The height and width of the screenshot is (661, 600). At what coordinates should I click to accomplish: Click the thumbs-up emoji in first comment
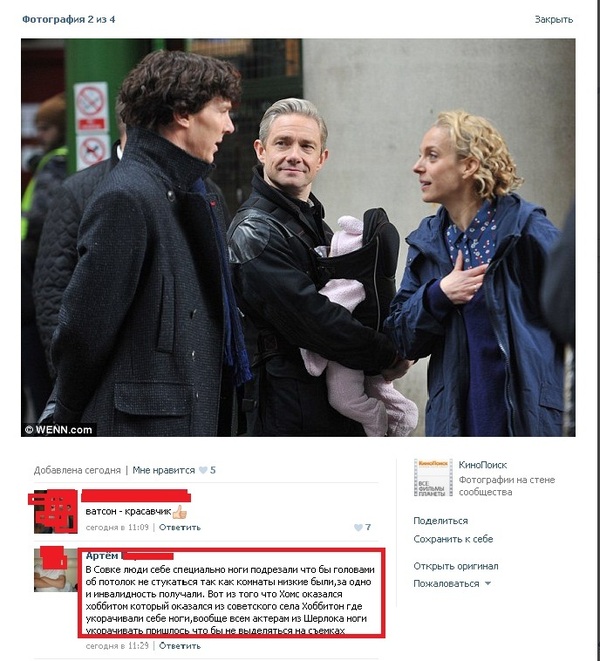[179, 512]
